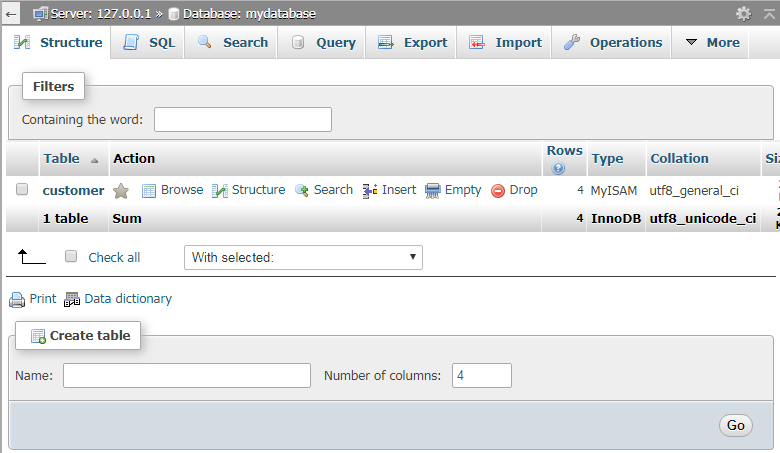Click the Browse table icon
Image resolution: width=780 pixels, height=453 pixels.
[x=149, y=190]
